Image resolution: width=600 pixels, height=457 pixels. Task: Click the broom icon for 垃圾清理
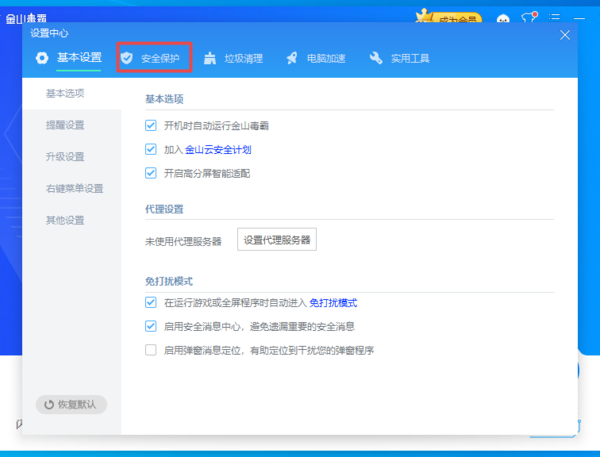(x=210, y=58)
